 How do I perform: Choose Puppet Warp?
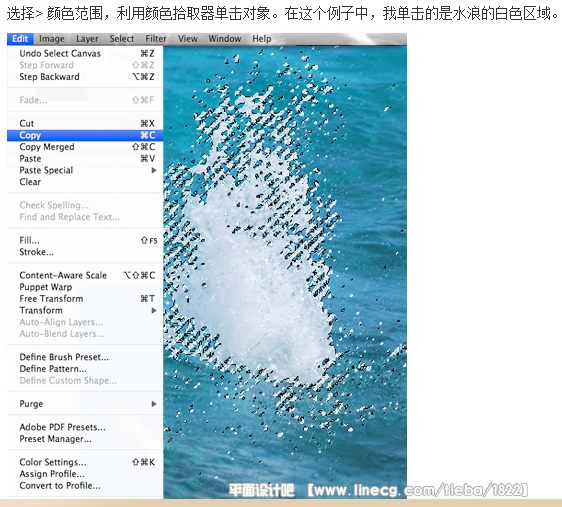click(85, 287)
